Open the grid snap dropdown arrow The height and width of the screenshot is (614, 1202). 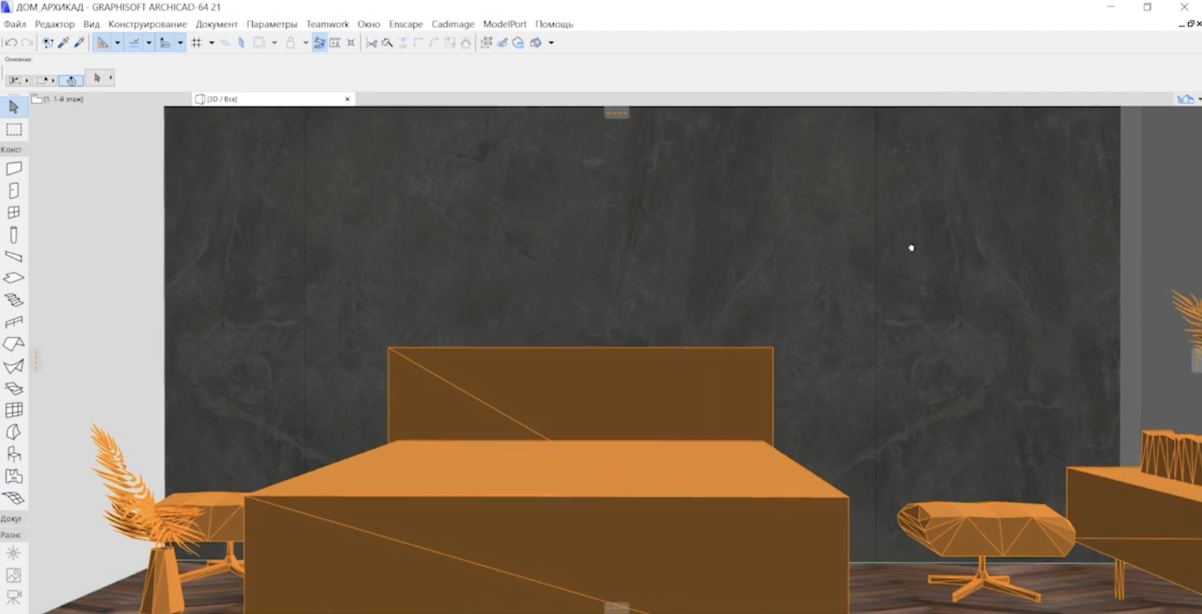211,42
